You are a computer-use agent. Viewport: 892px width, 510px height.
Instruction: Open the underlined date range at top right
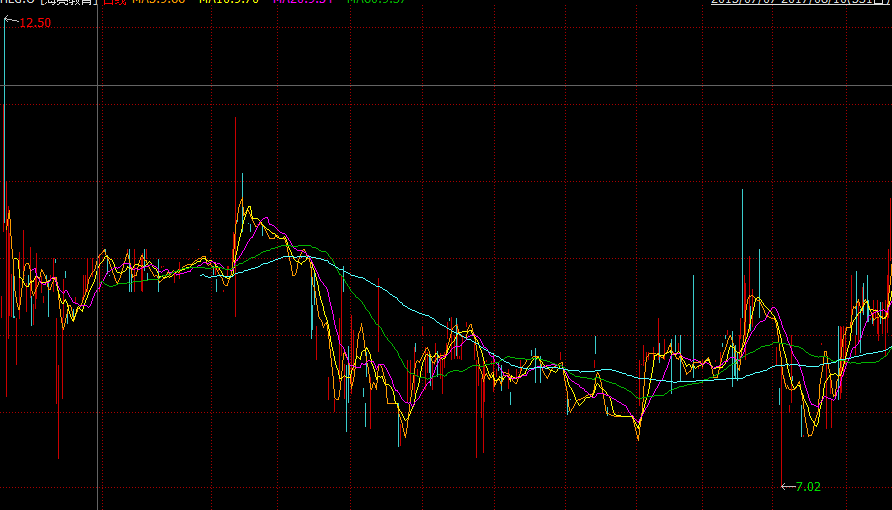[x=800, y=2]
